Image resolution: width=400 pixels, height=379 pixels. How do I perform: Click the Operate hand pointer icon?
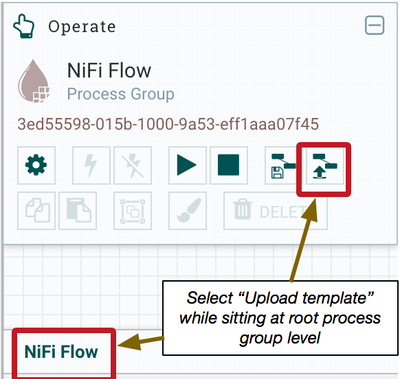pos(24,26)
